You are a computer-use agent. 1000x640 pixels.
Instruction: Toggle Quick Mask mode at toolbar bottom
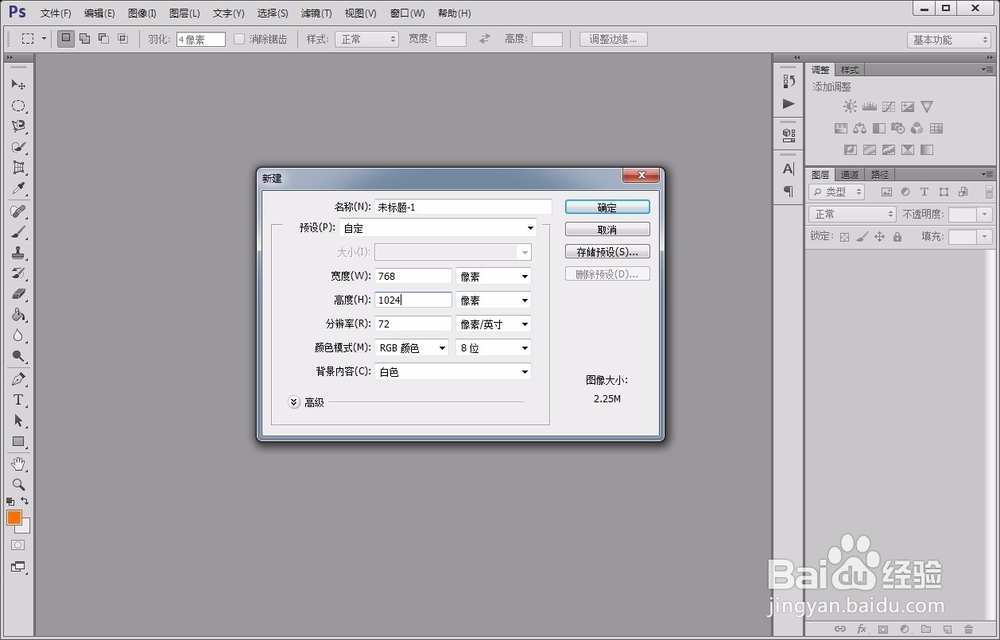point(17,545)
